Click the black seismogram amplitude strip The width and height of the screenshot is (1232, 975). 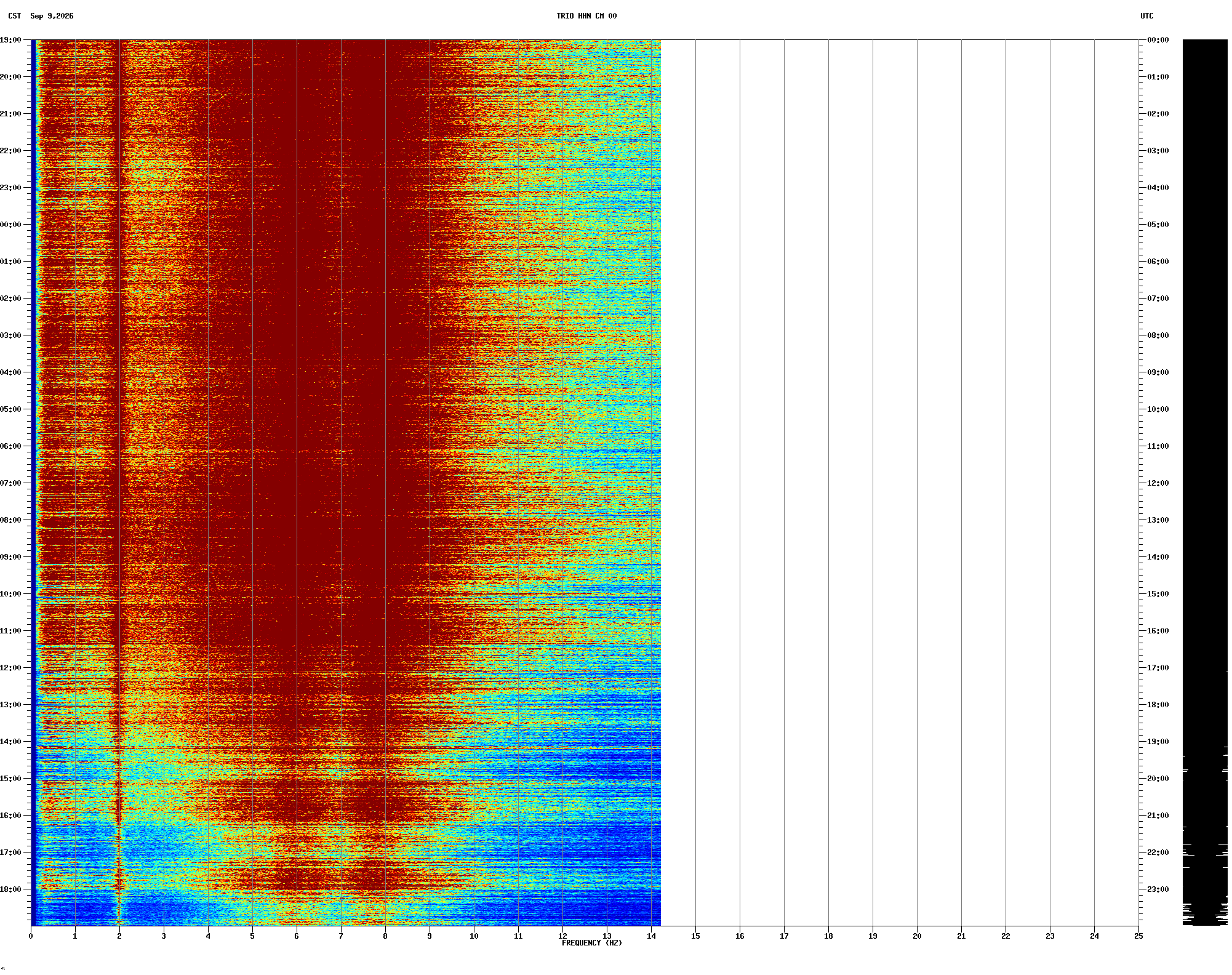click(x=1205, y=483)
